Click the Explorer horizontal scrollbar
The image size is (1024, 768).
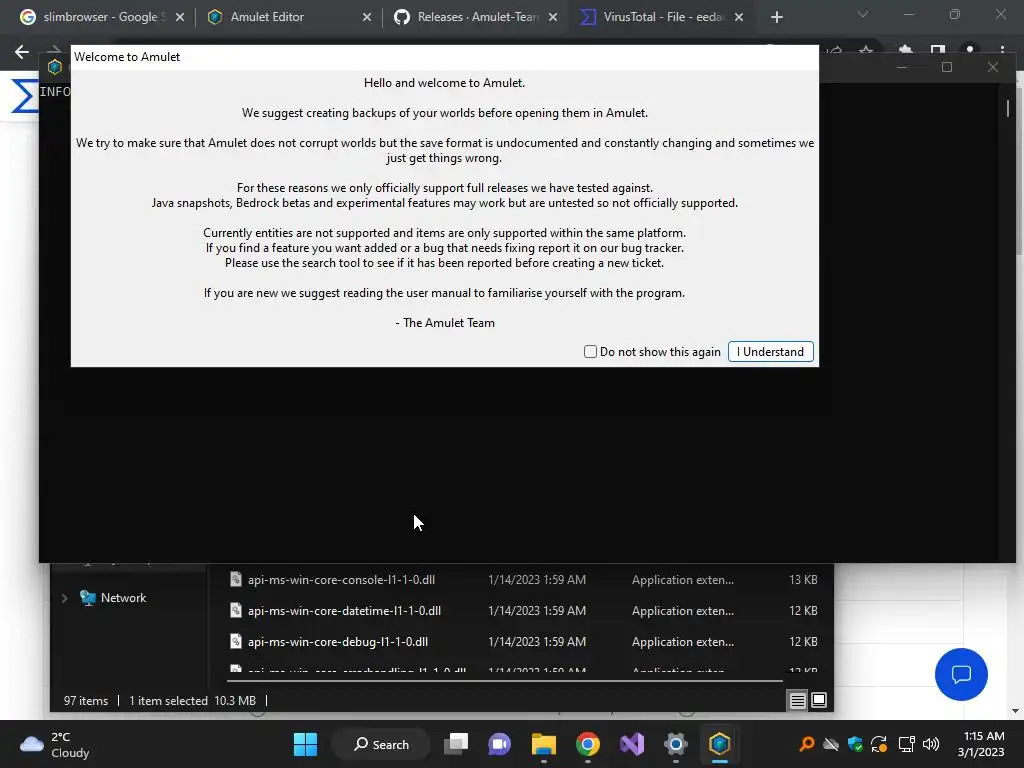(x=504, y=680)
